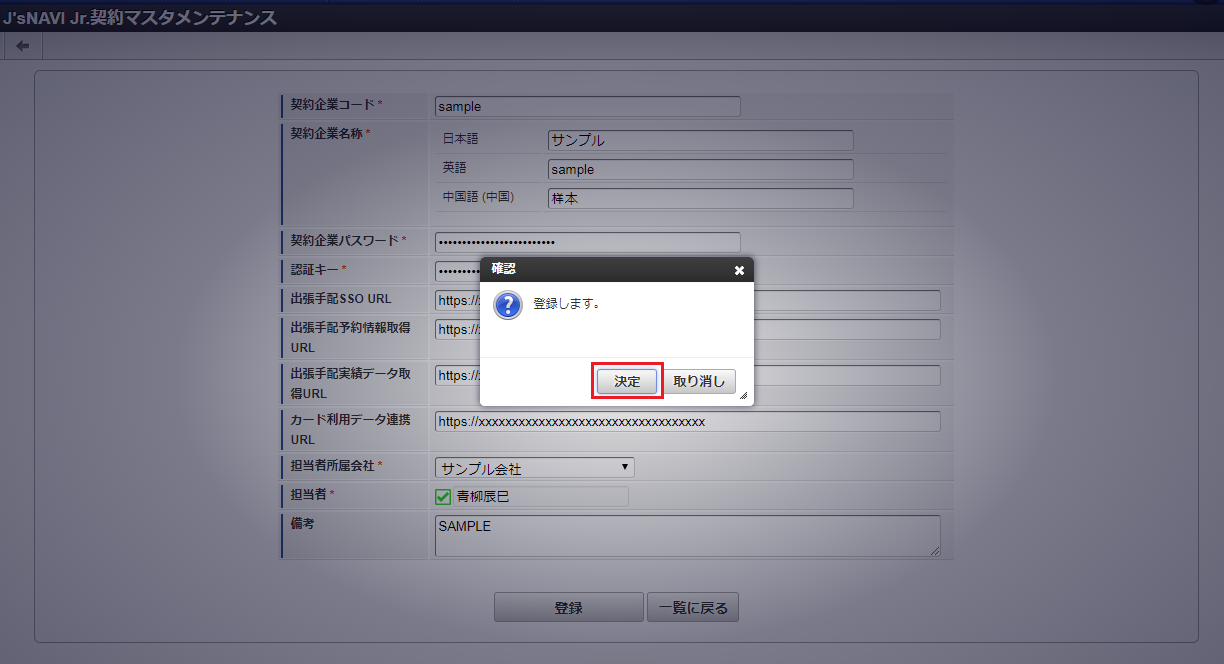Click the 契約企業コード input field
Screen dimensions: 1224x664
(x=588, y=106)
